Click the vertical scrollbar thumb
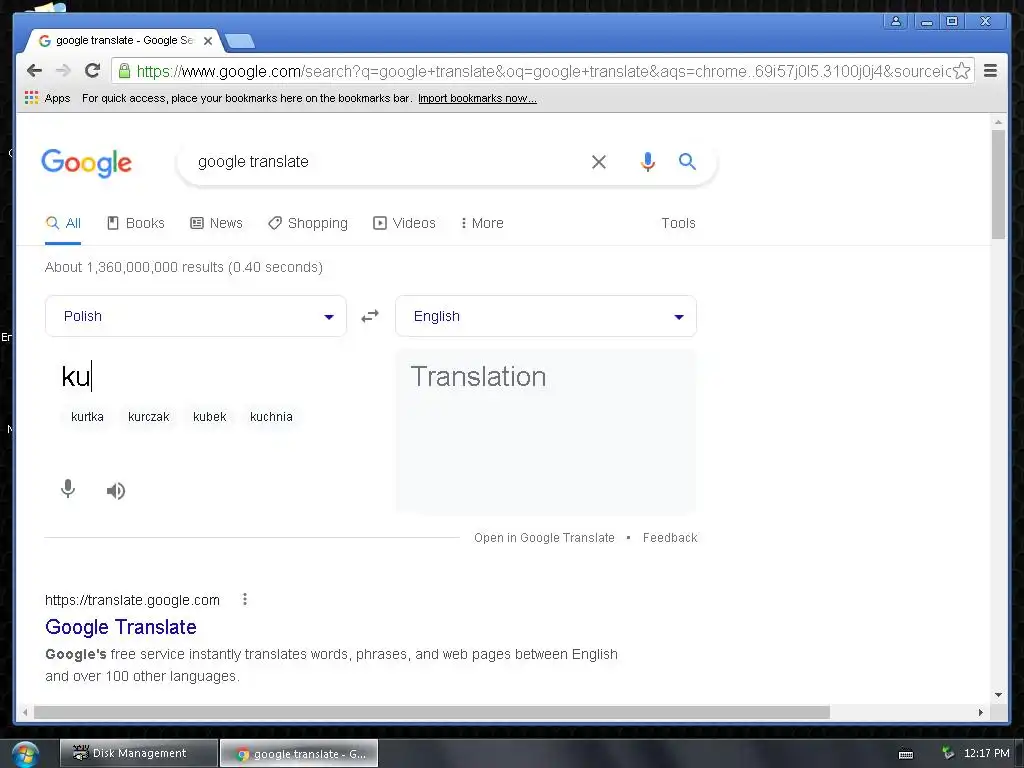The image size is (1024, 768). [997, 184]
